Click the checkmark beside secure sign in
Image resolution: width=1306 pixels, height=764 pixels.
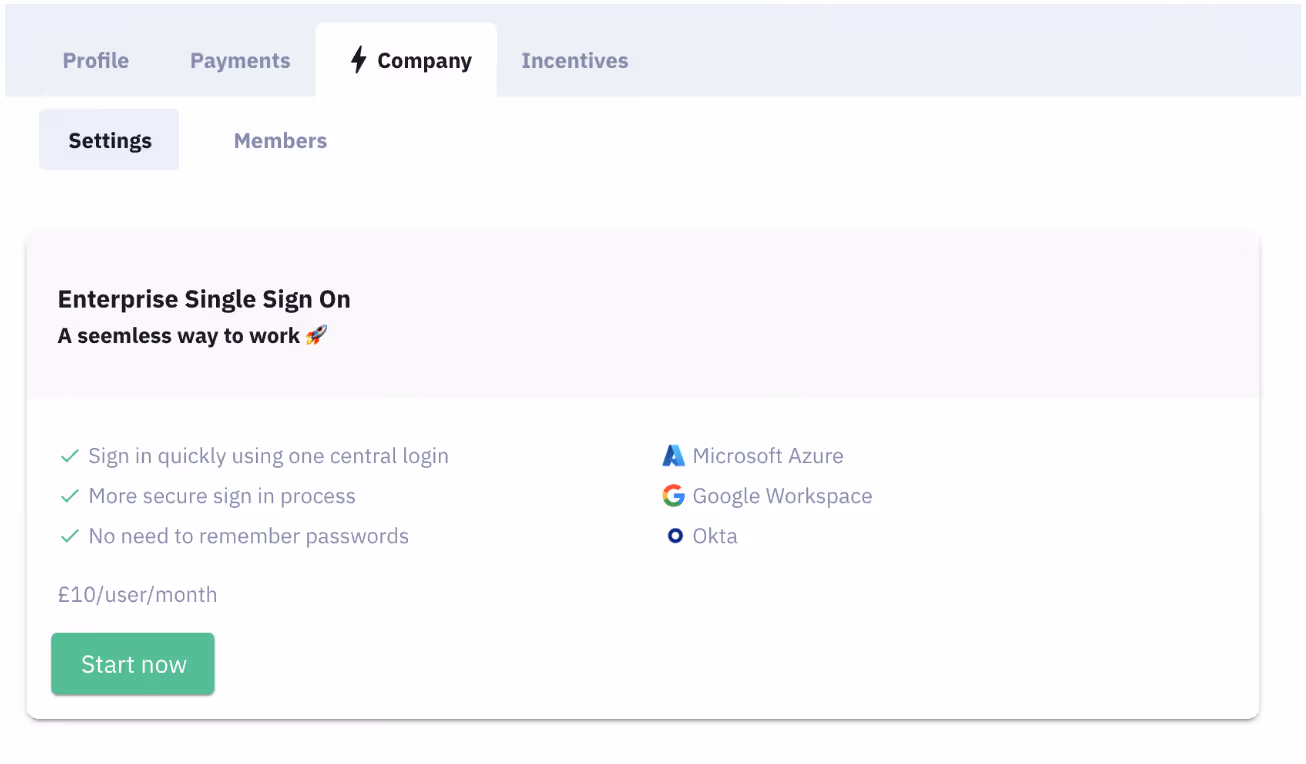coord(70,496)
